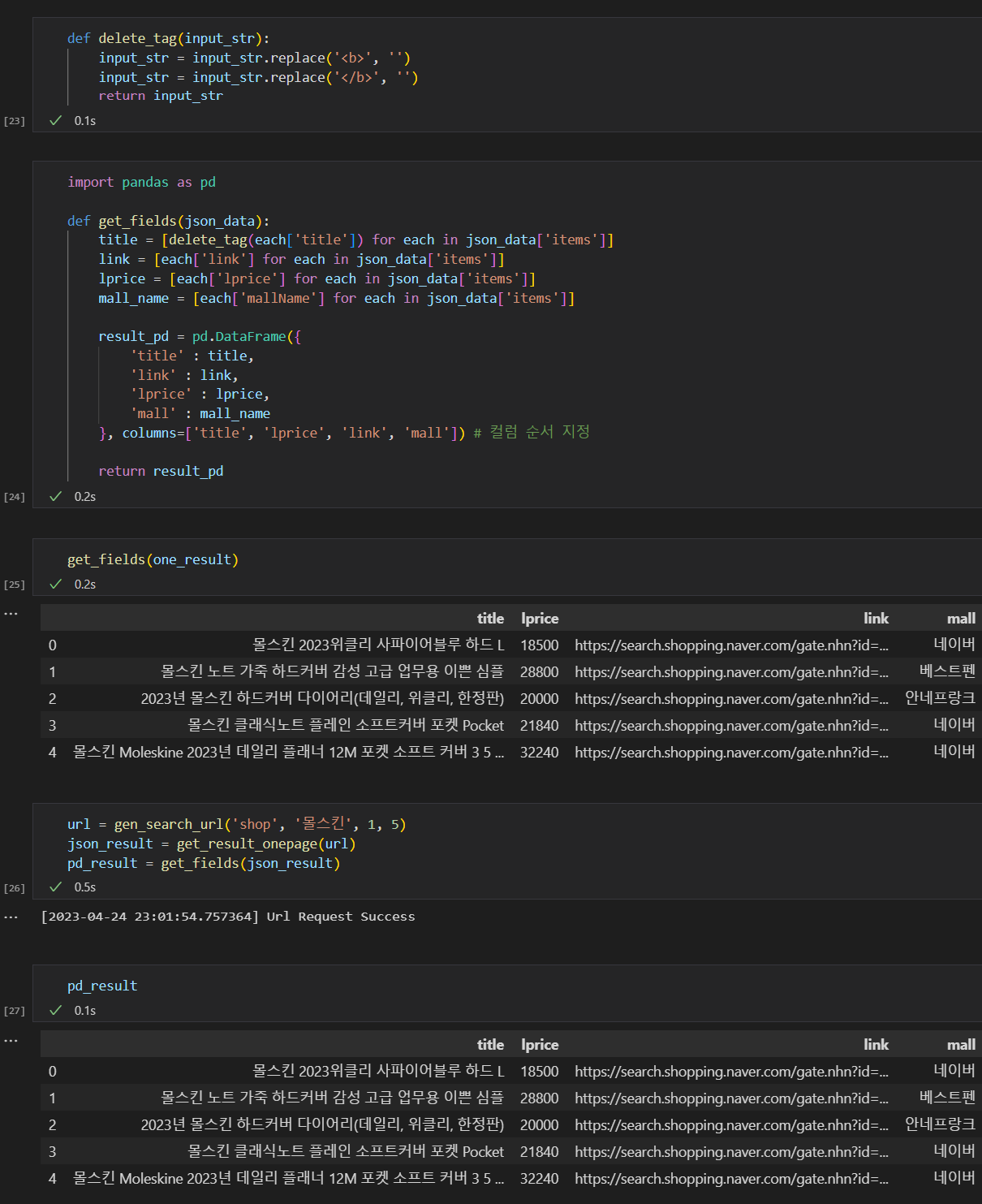The width and height of the screenshot is (982, 1204).
Task: Open the row 3 naver link in the pd_result output
Action: pos(731,1151)
